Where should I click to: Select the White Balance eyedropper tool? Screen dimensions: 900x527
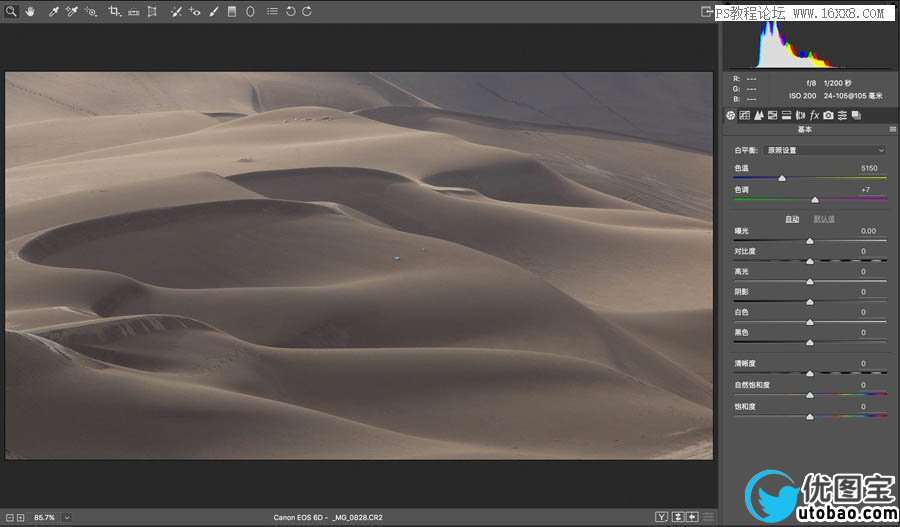[53, 11]
